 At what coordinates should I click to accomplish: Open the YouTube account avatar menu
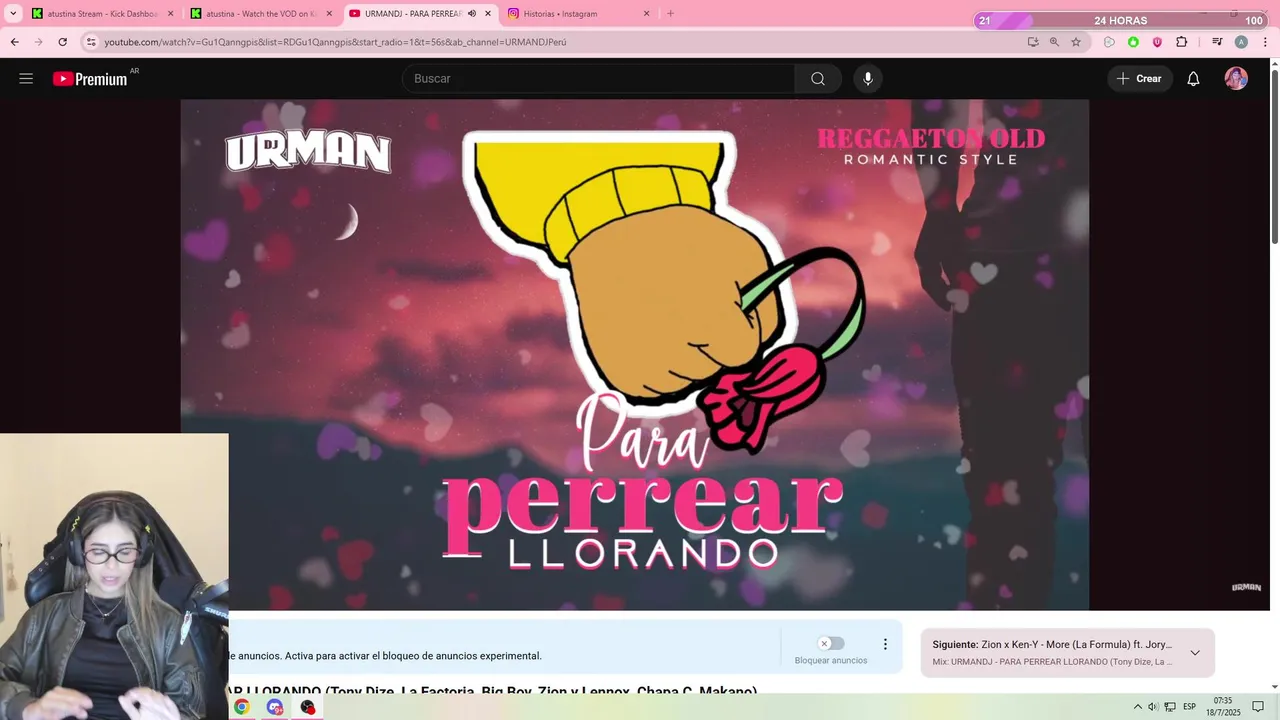point(1236,79)
